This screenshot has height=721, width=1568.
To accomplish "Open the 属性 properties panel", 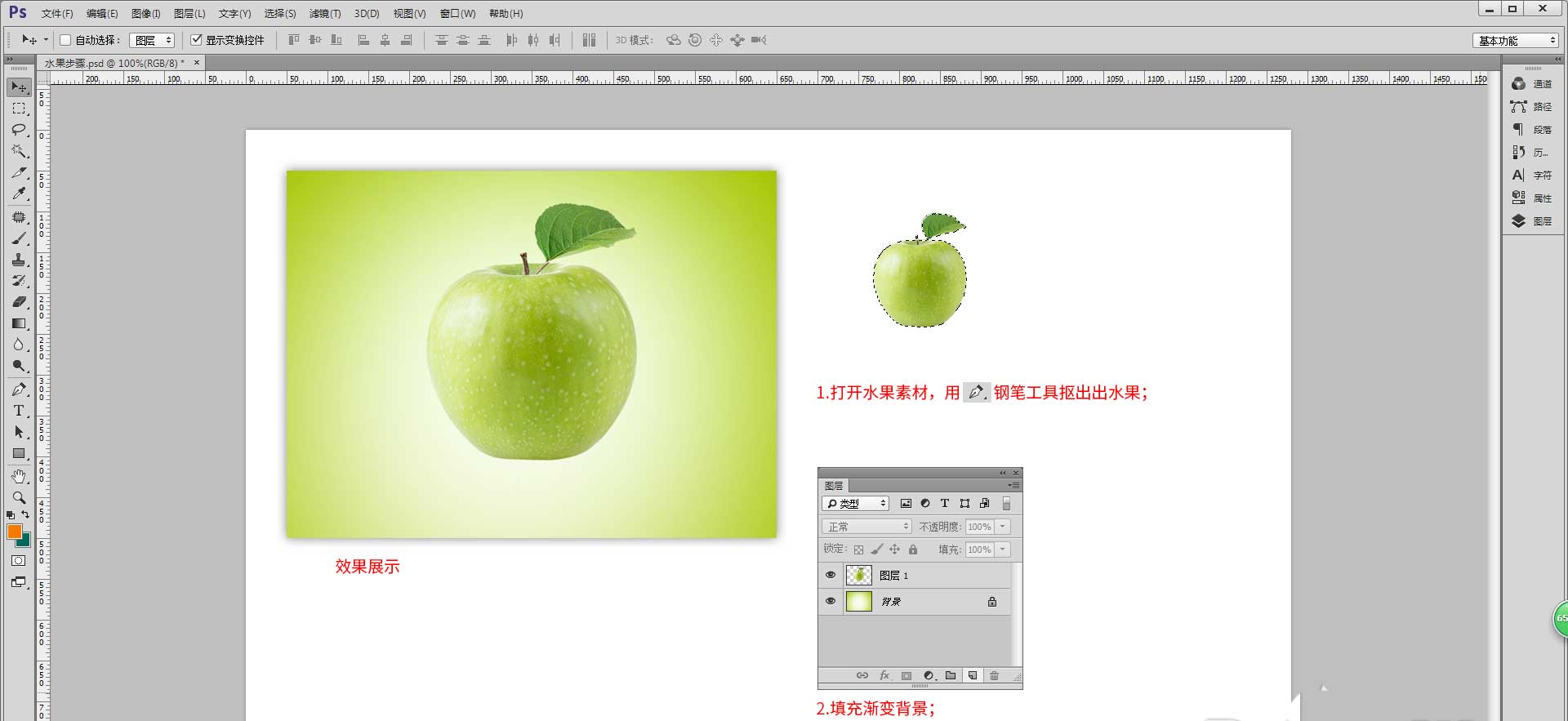I will (x=1533, y=198).
